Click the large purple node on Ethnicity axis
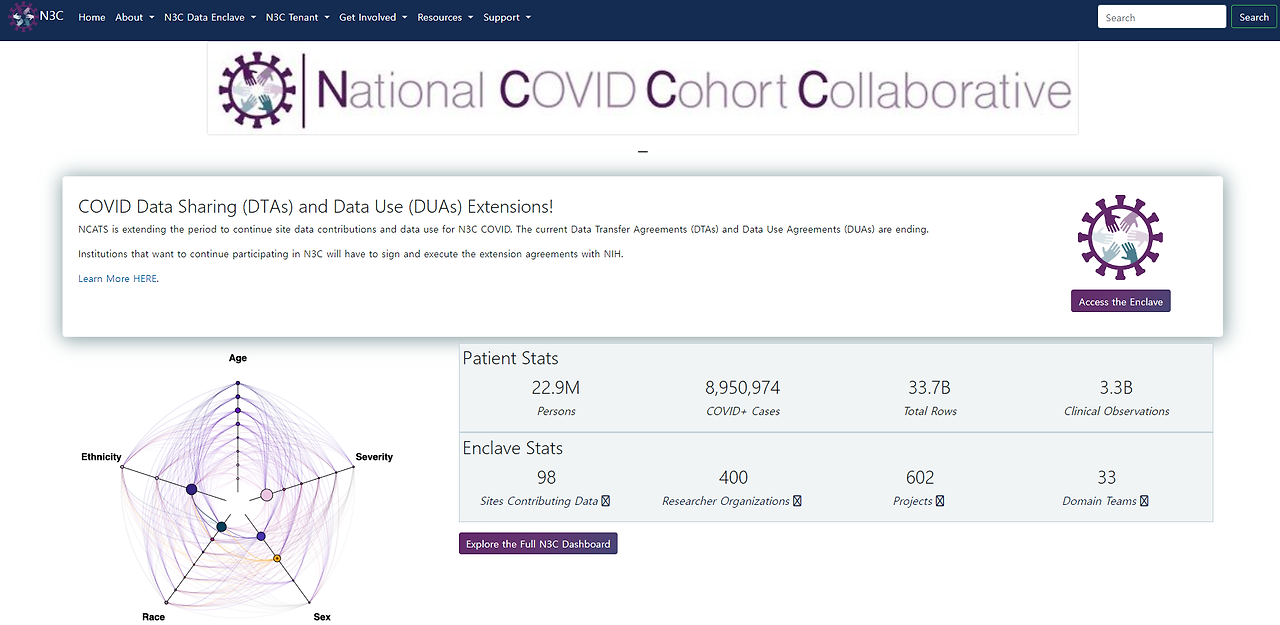This screenshot has width=1280, height=625. click(191, 489)
